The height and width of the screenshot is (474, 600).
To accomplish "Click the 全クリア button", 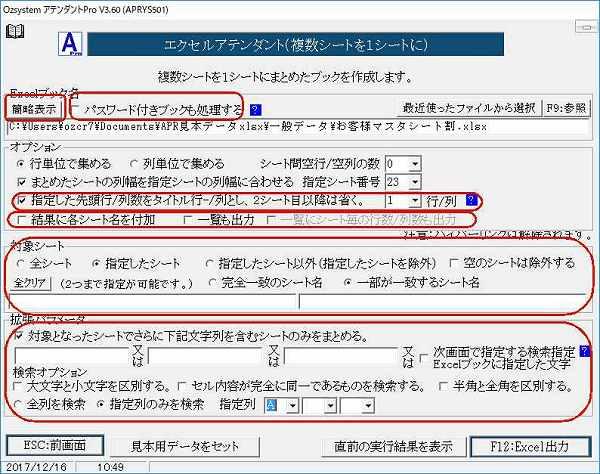I will click(x=30, y=283).
